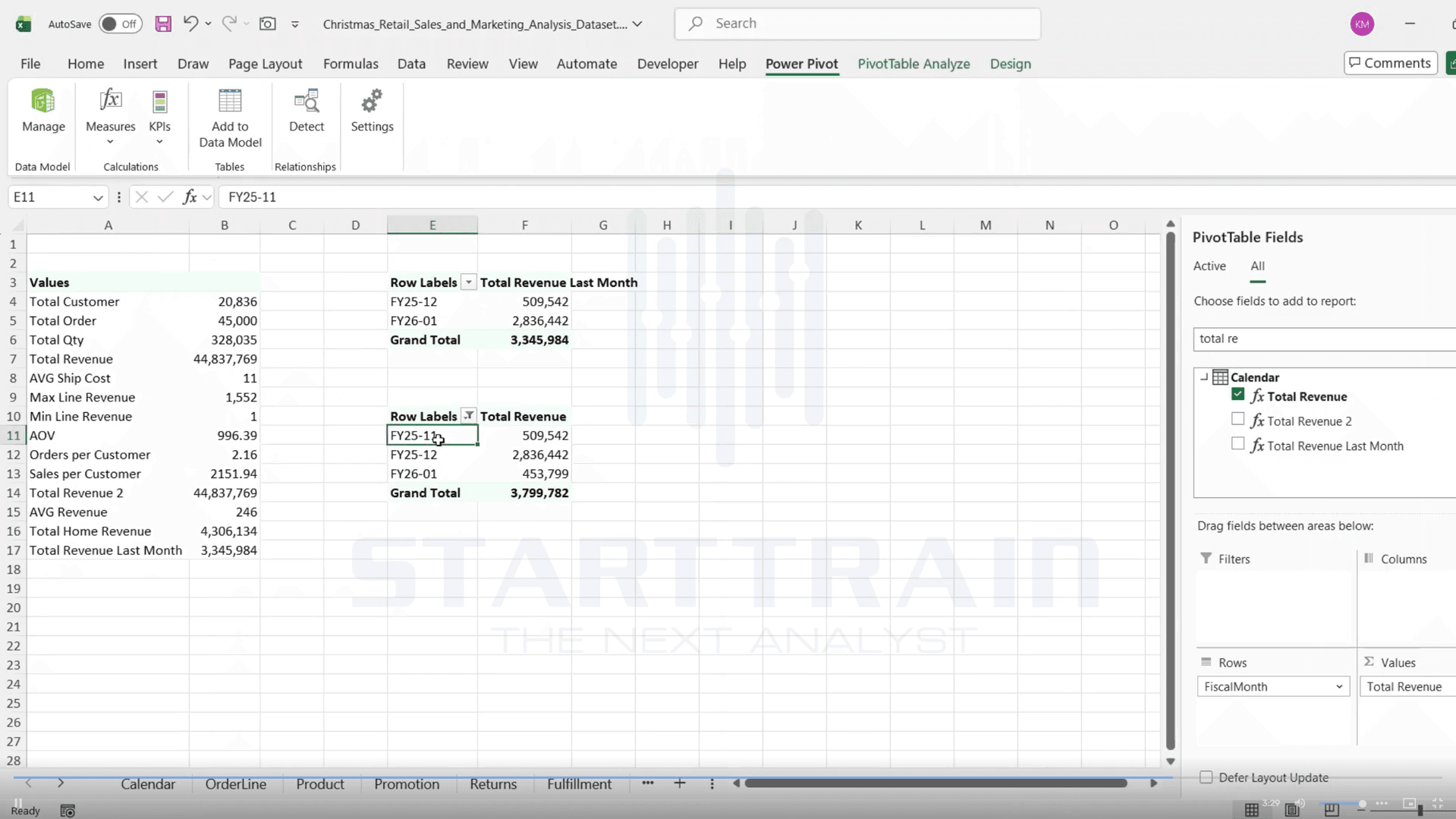Click the title bar Search box
1456x819 pixels.
pyautogui.click(x=857, y=24)
